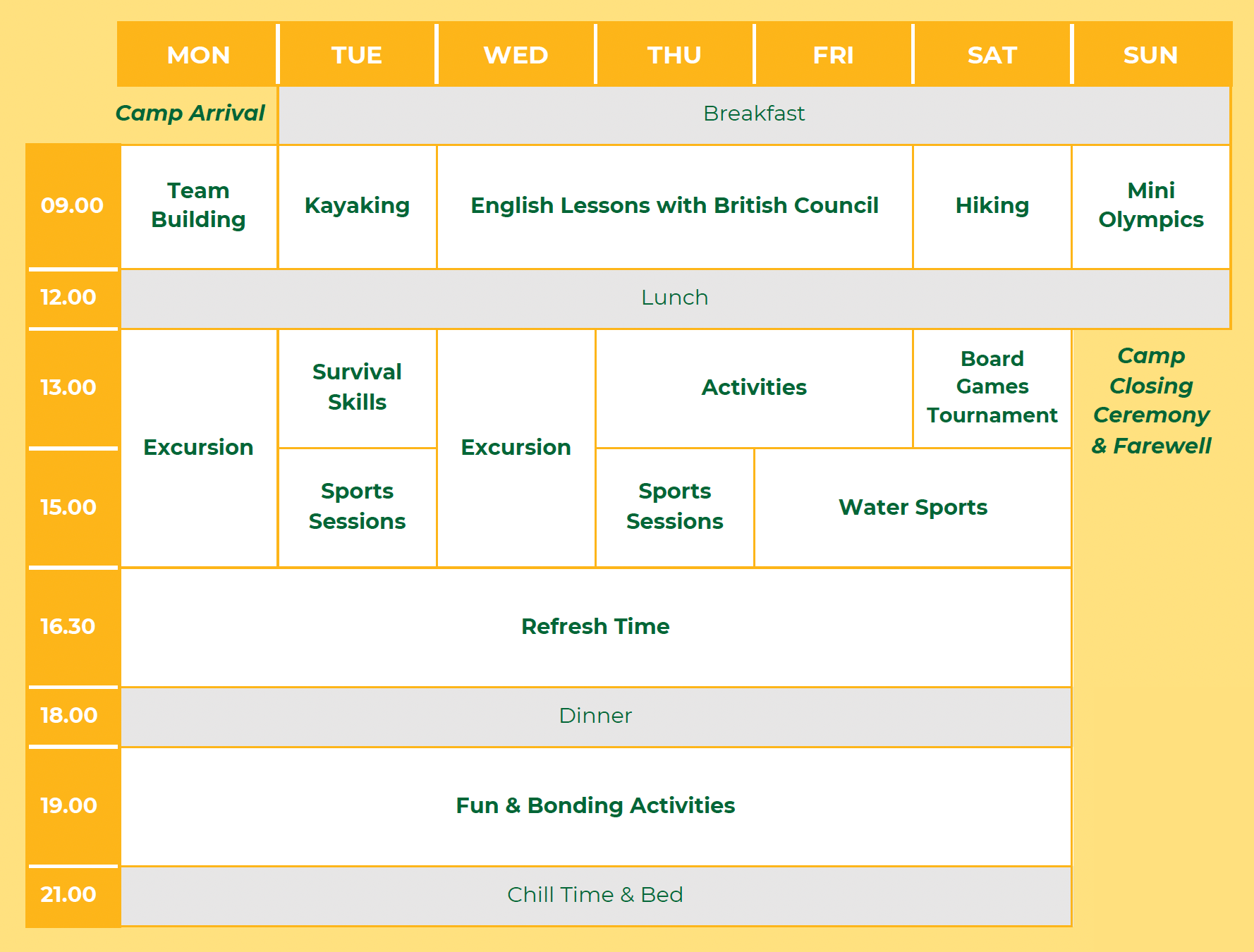Click Camp Closing Ceremony & Farewell text

pos(1151,401)
